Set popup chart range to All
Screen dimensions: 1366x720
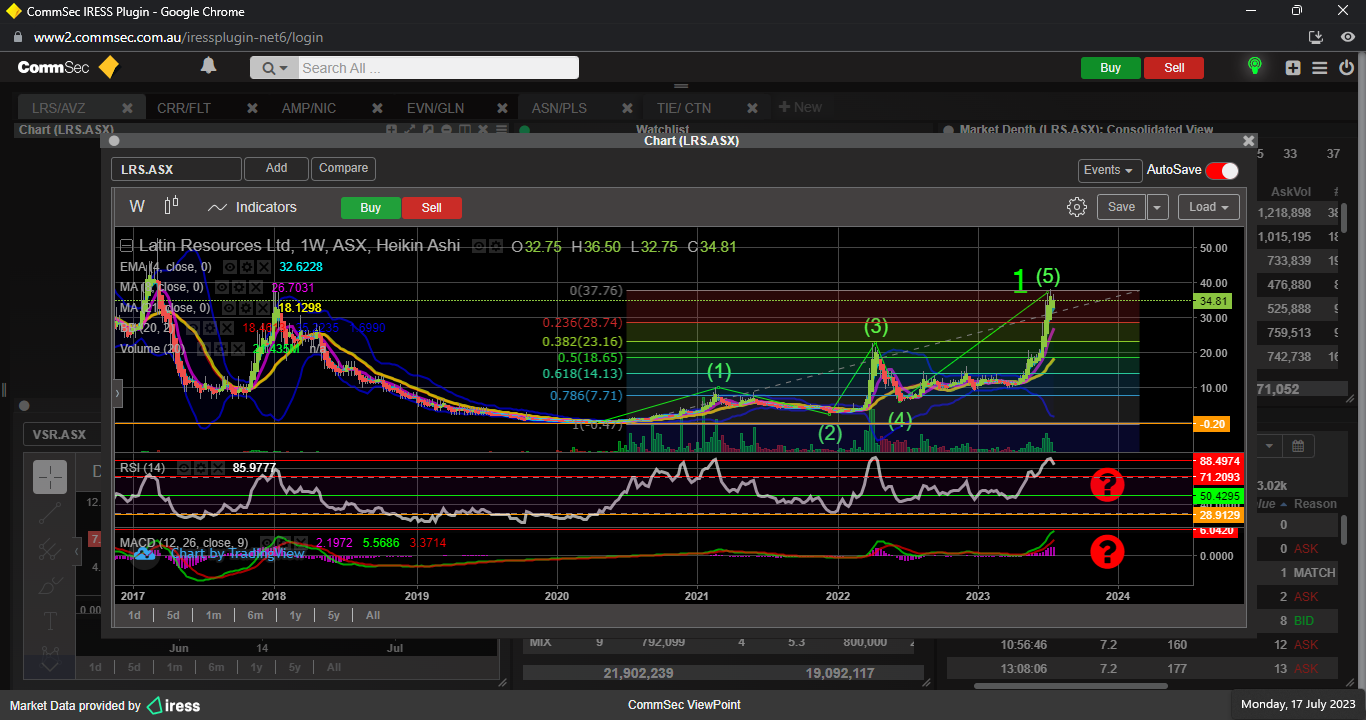[x=372, y=615]
